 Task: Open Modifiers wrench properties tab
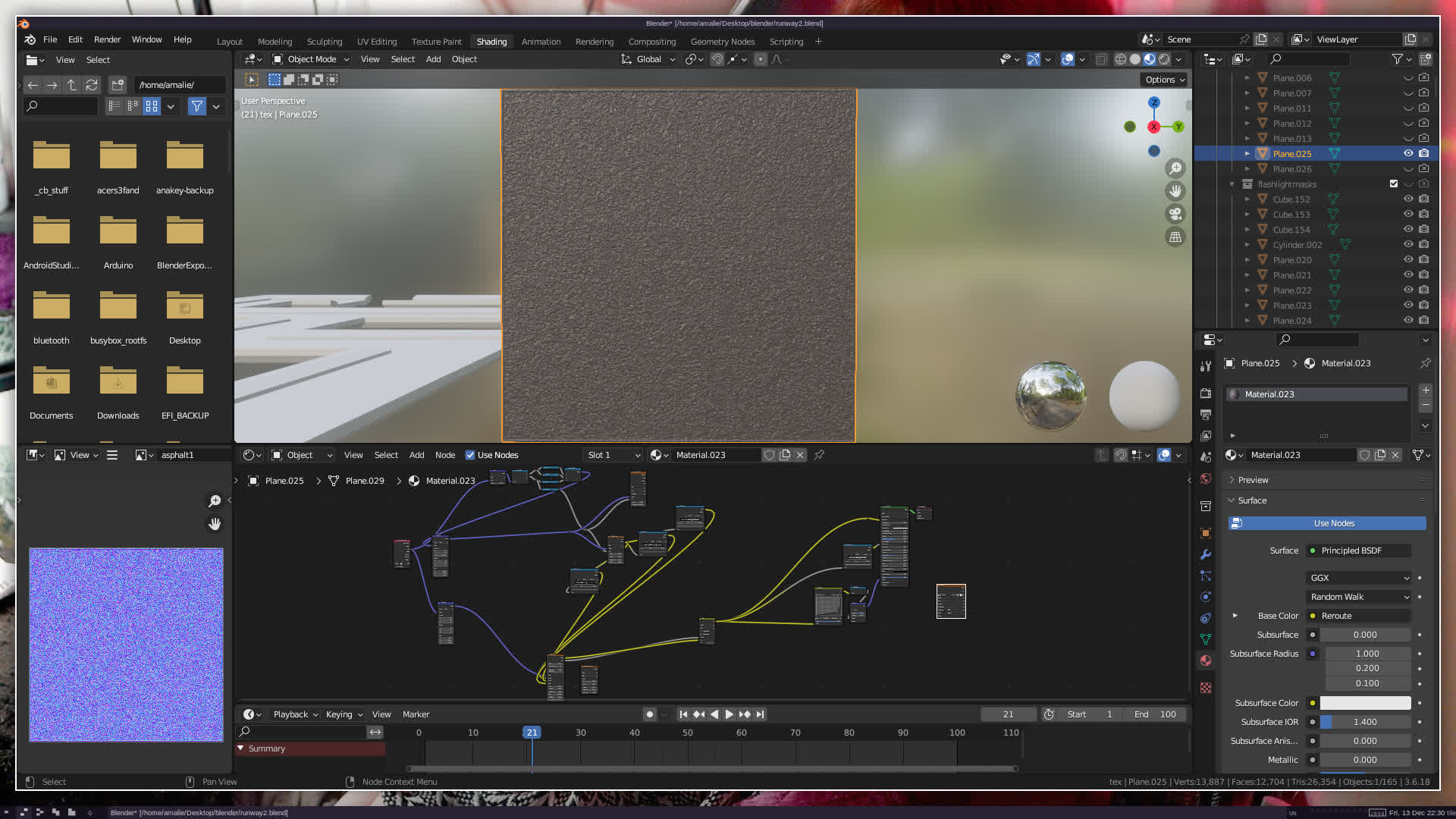[1206, 554]
